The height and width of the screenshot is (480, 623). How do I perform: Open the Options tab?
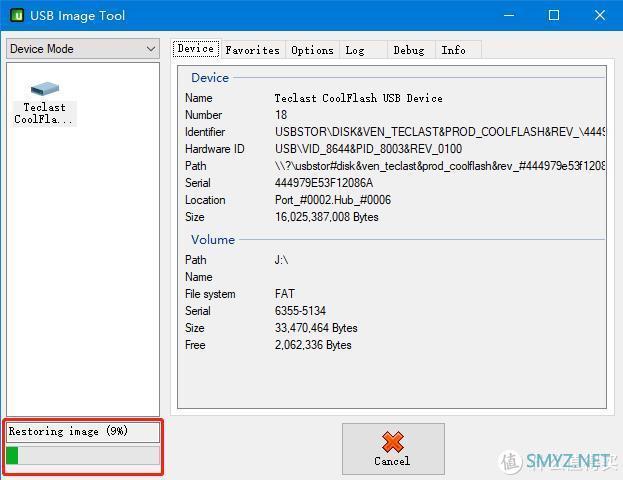[312, 50]
